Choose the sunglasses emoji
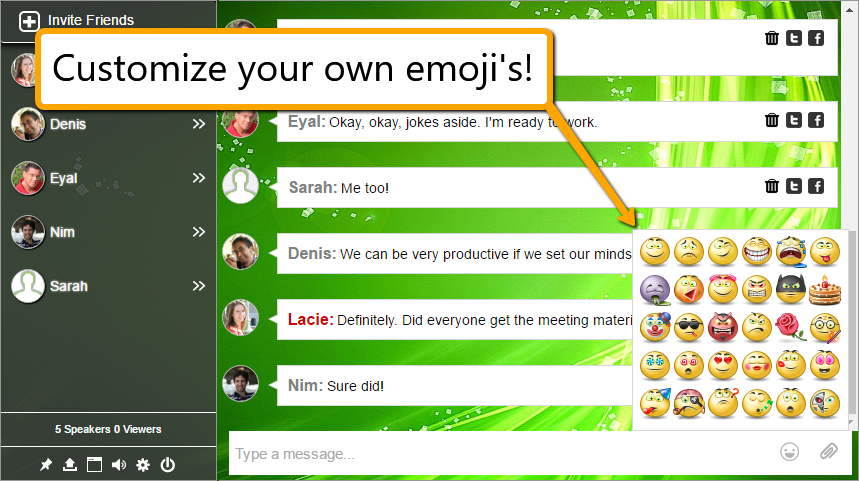This screenshot has width=859, height=481. pyautogui.click(x=689, y=328)
